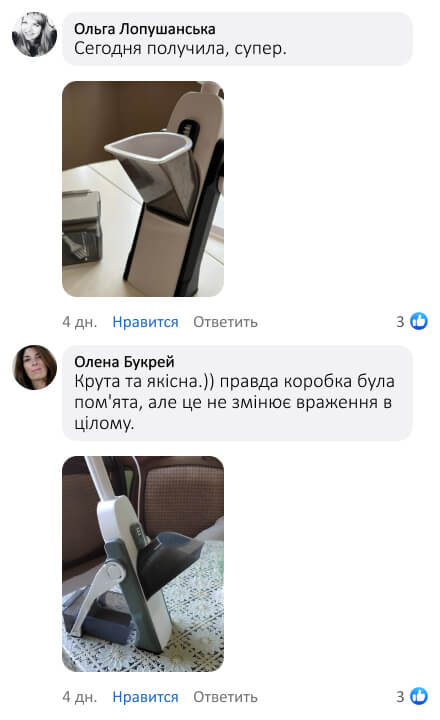Click the comment text 'Крута та якісна'
The width and height of the screenshot is (440, 720).
[142, 382]
